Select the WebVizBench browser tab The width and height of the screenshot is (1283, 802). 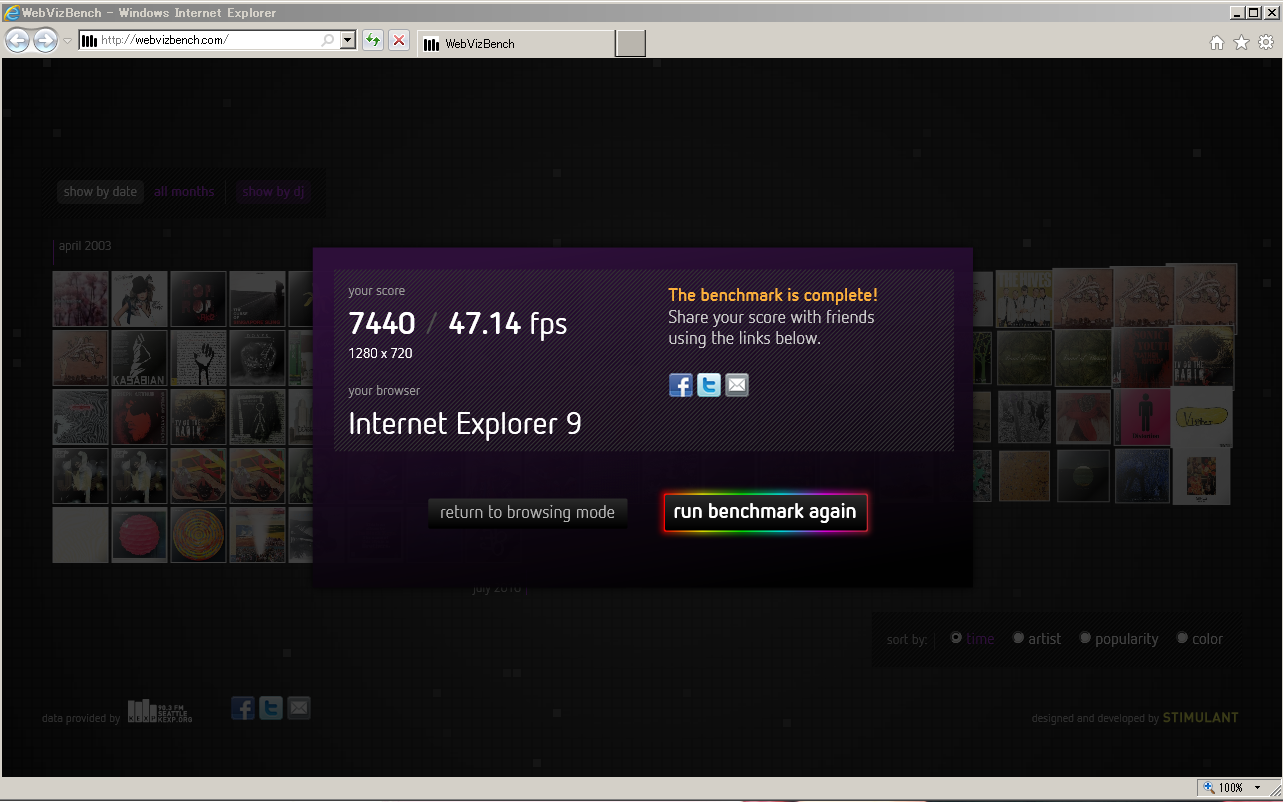pyautogui.click(x=516, y=44)
